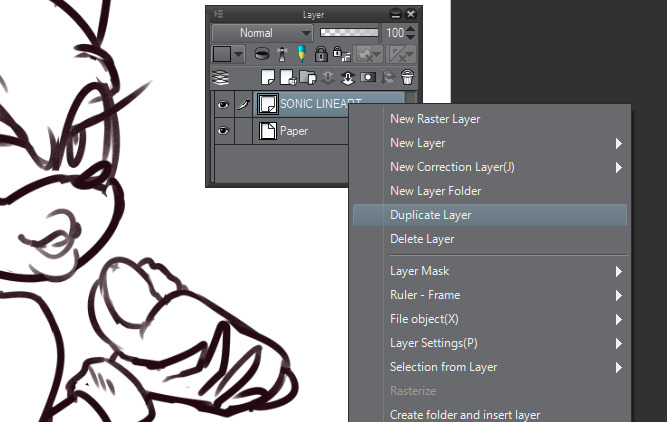This screenshot has width=667, height=422.
Task: Click the New Vector Layer icon
Action: pyautogui.click(x=286, y=77)
